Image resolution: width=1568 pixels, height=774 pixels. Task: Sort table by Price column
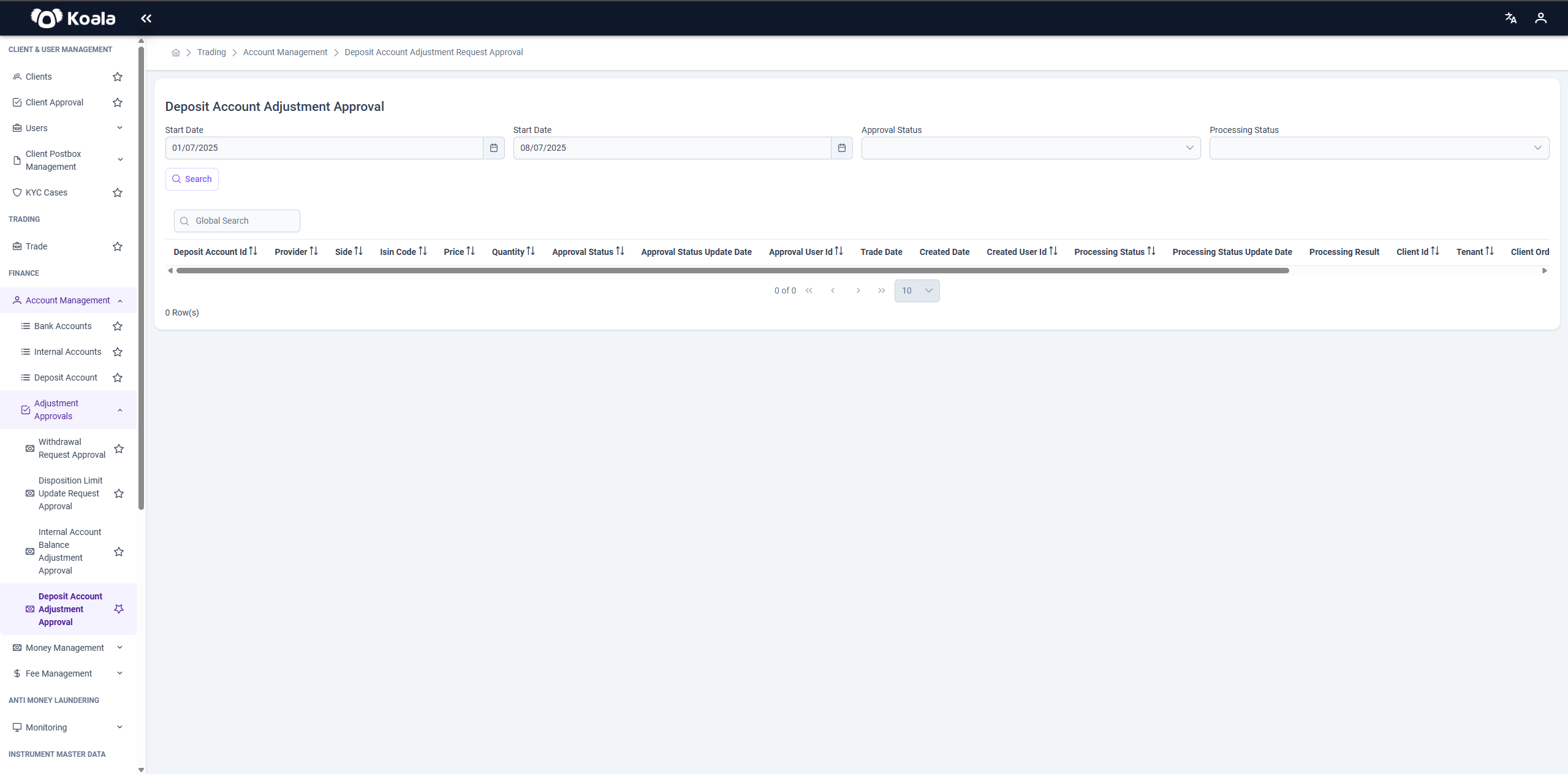(x=471, y=251)
